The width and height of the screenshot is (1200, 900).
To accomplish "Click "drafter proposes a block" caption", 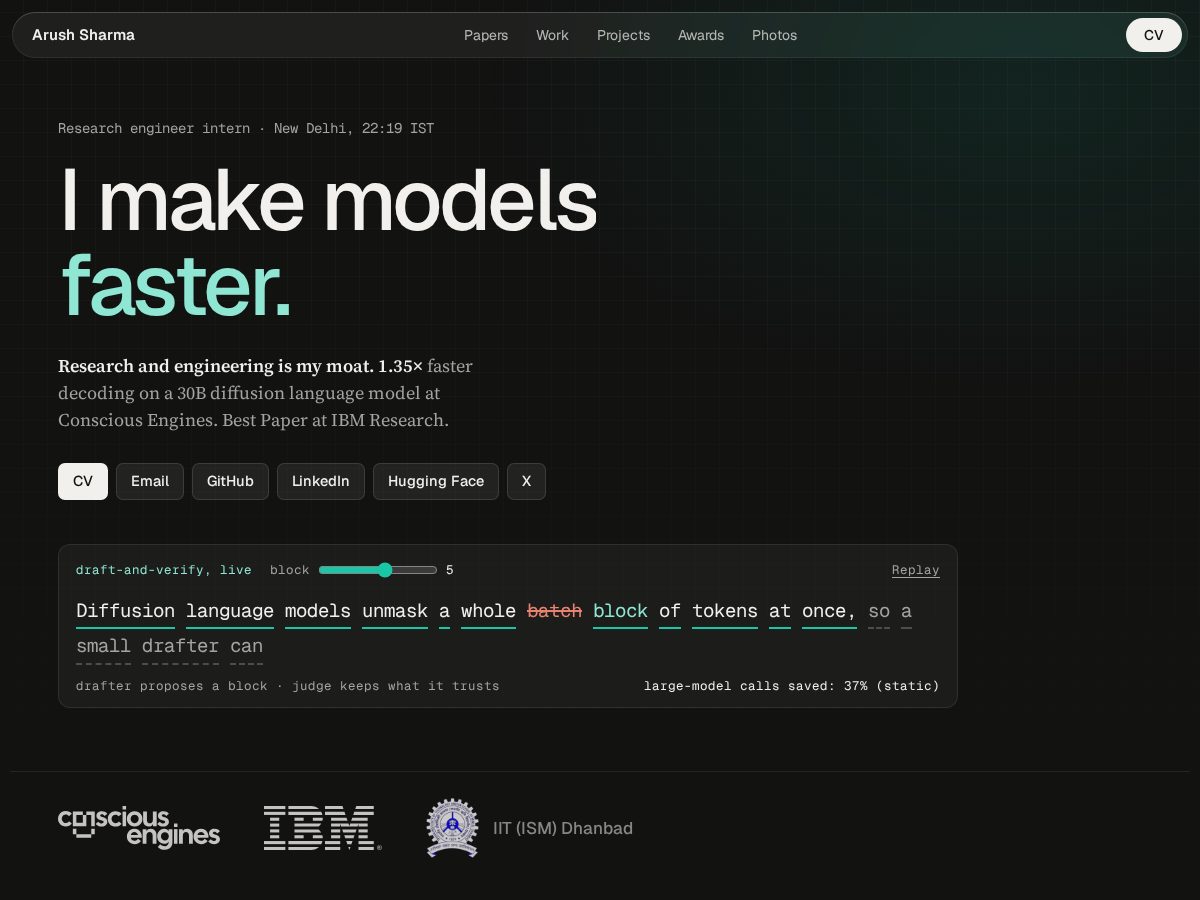I will click(x=172, y=686).
